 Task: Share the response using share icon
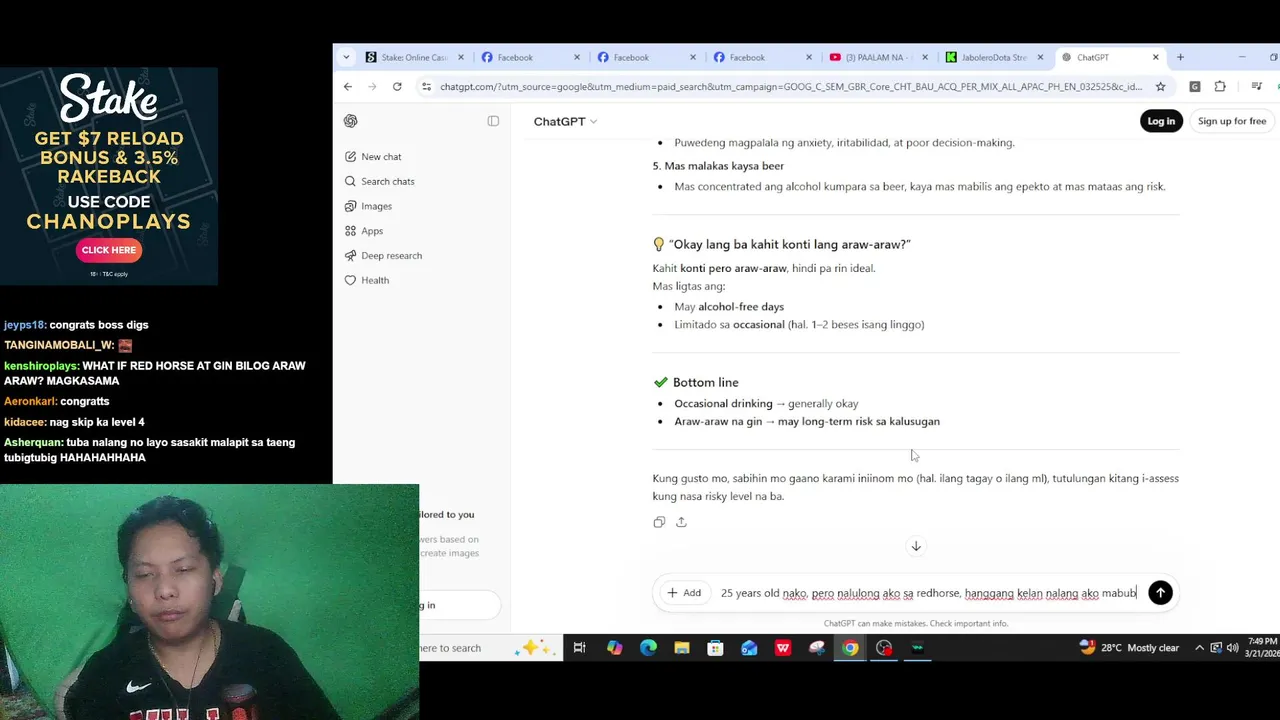(681, 522)
